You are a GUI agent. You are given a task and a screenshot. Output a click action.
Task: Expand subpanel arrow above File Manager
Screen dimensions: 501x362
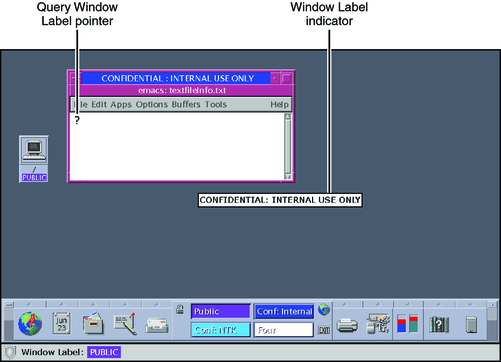click(93, 304)
